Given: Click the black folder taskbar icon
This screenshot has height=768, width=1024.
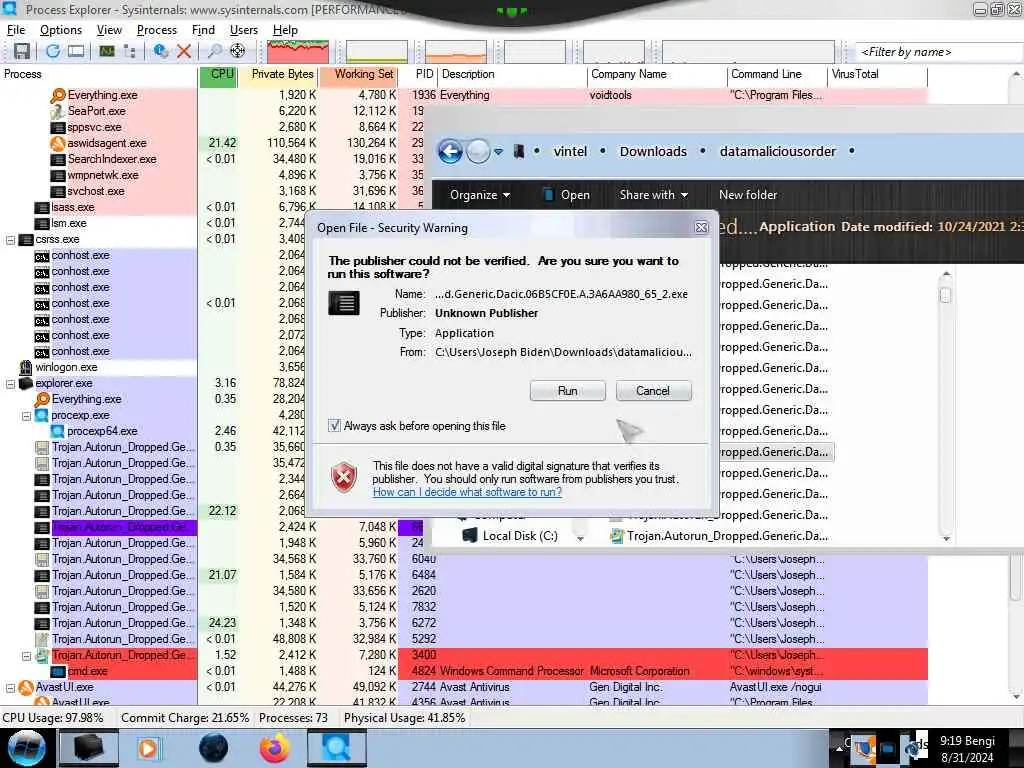Looking at the screenshot, I should (89, 748).
